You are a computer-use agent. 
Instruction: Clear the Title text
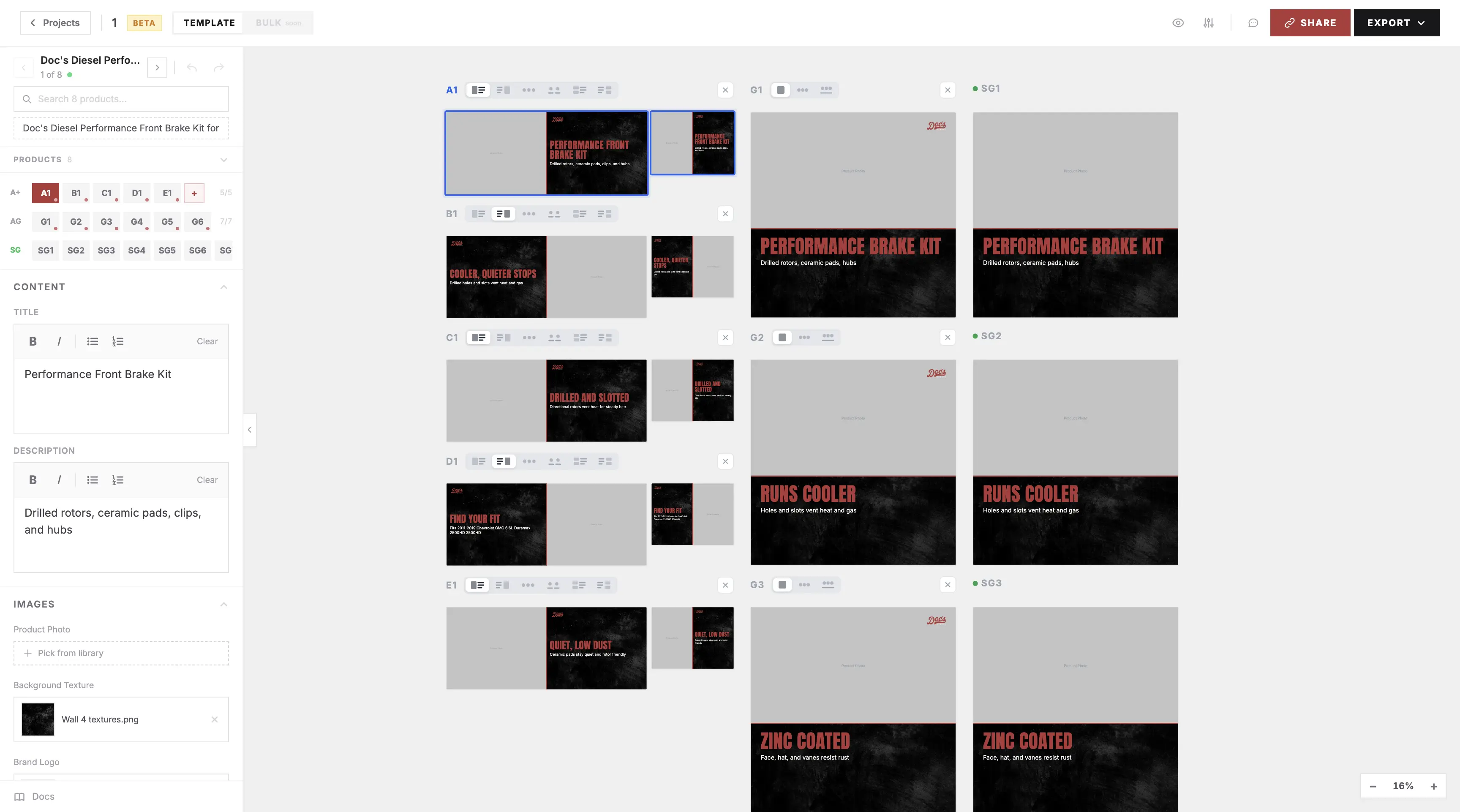[x=207, y=341]
